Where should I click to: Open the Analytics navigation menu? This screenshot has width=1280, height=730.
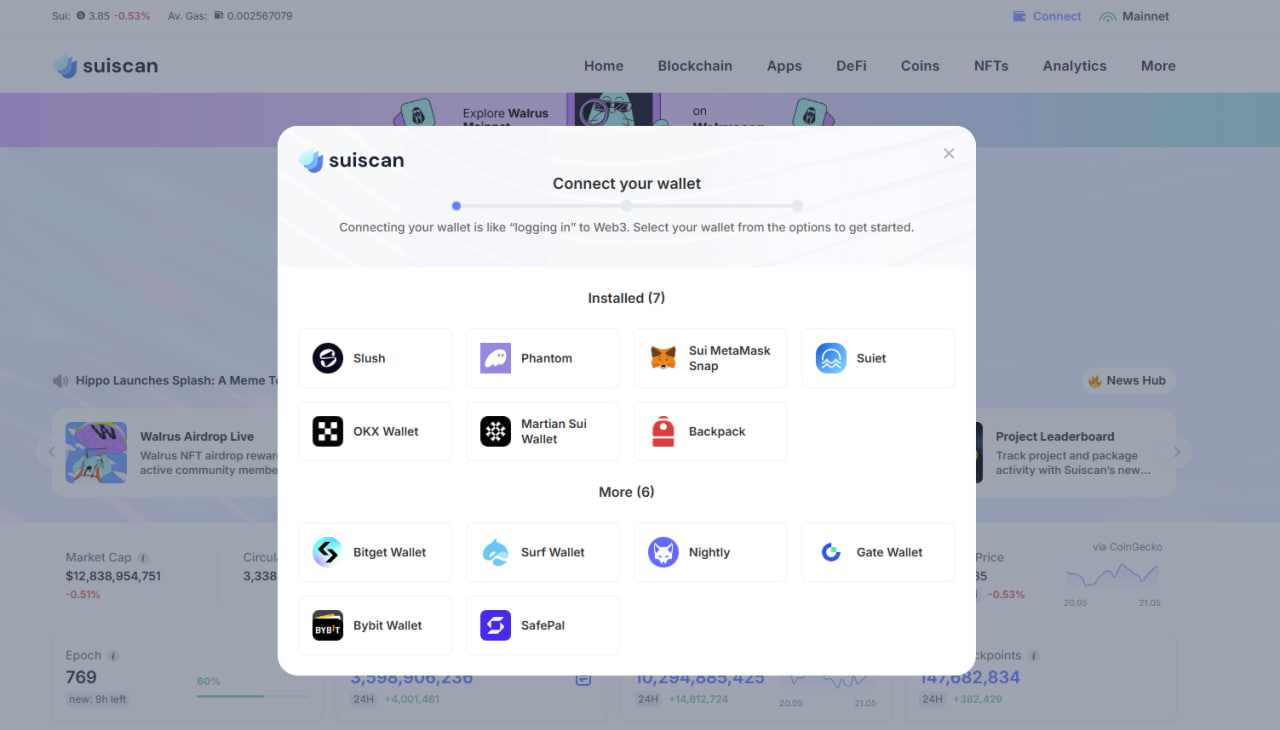coord(1074,66)
